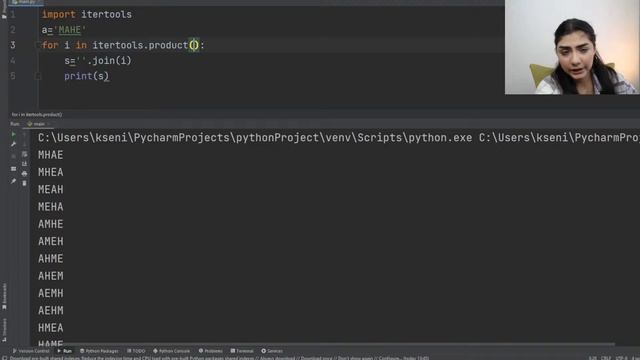This screenshot has height=360, width=640.
Task: Click output line AHEM
Action: 51,276
